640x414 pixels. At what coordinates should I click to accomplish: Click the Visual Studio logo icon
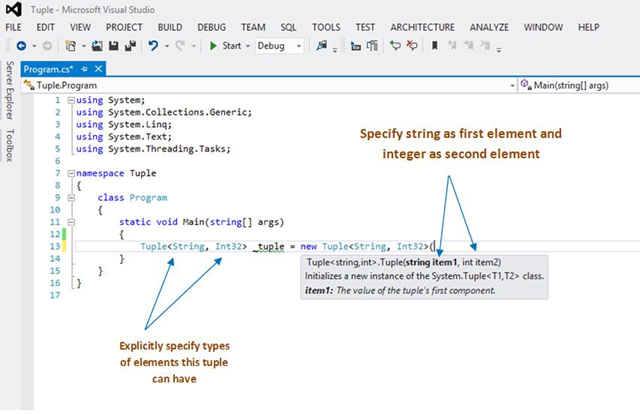[x=15, y=9]
